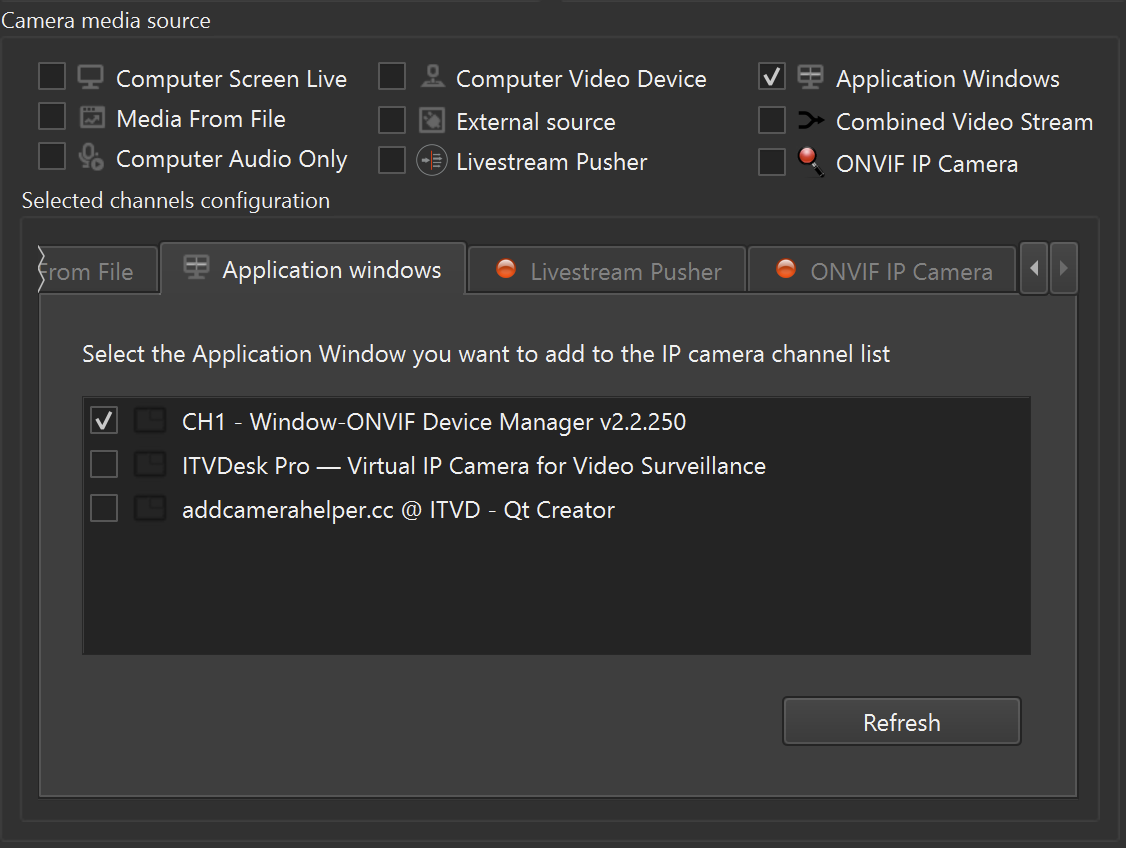Click the Computer Video Device webcam icon

coord(432,76)
